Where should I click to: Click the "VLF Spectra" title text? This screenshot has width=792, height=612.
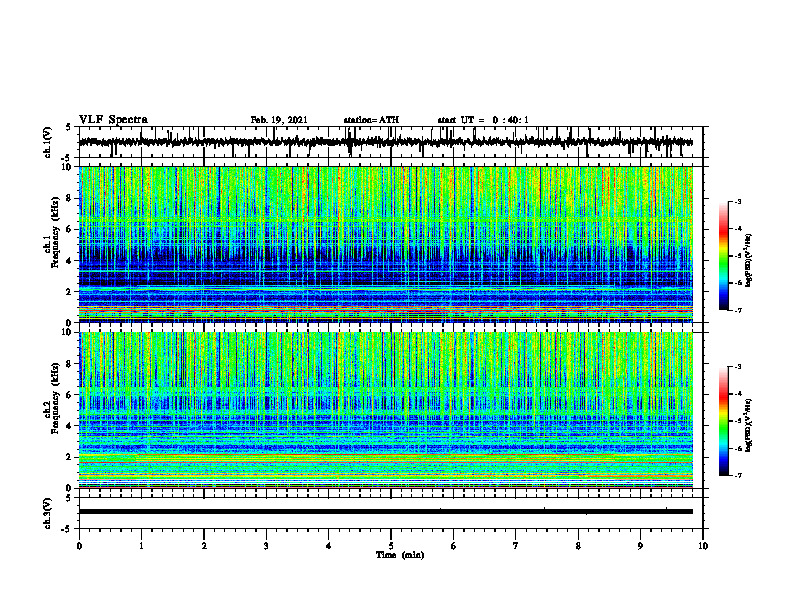[113, 120]
